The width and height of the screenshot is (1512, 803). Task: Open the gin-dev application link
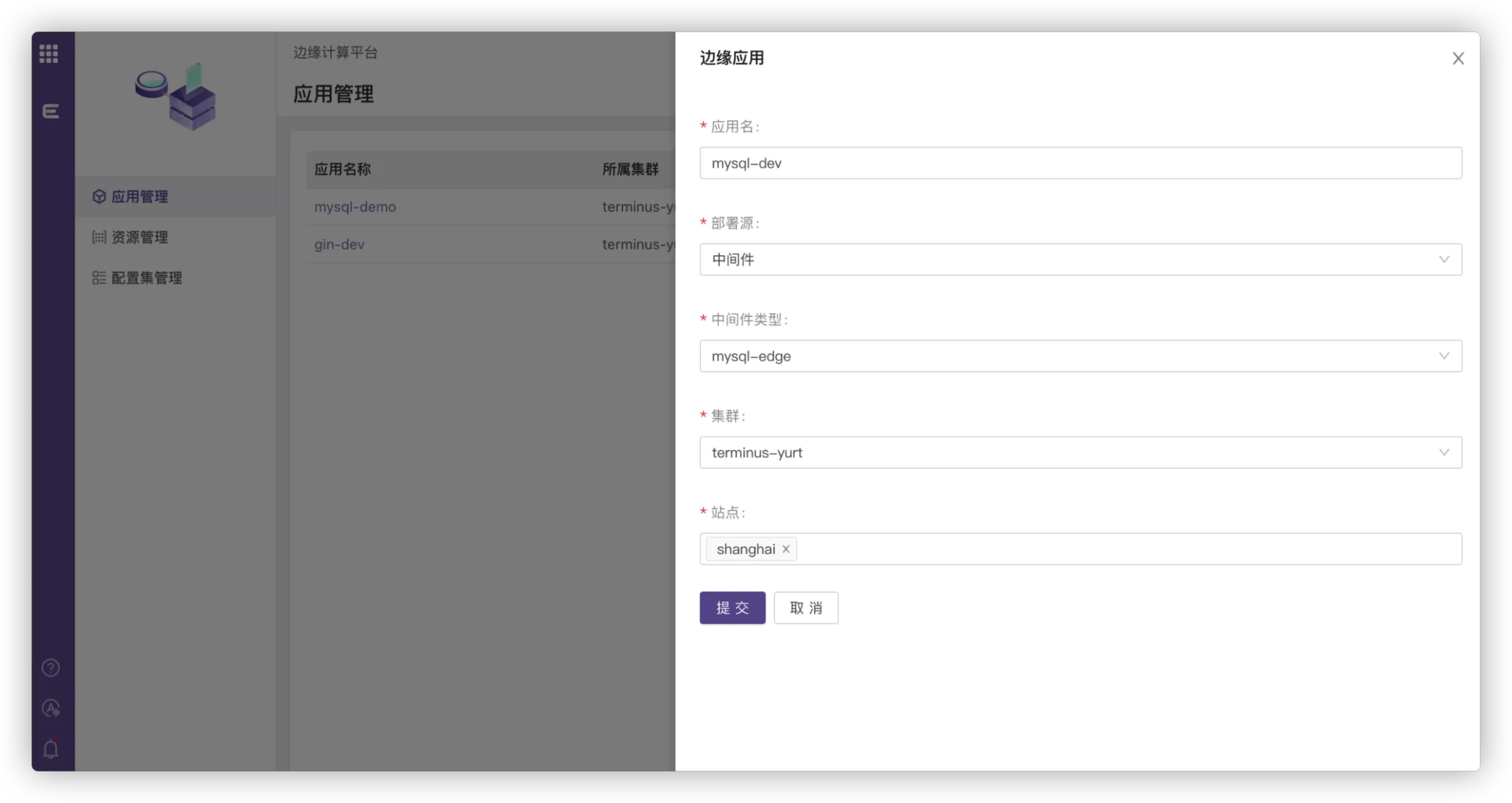tap(339, 244)
